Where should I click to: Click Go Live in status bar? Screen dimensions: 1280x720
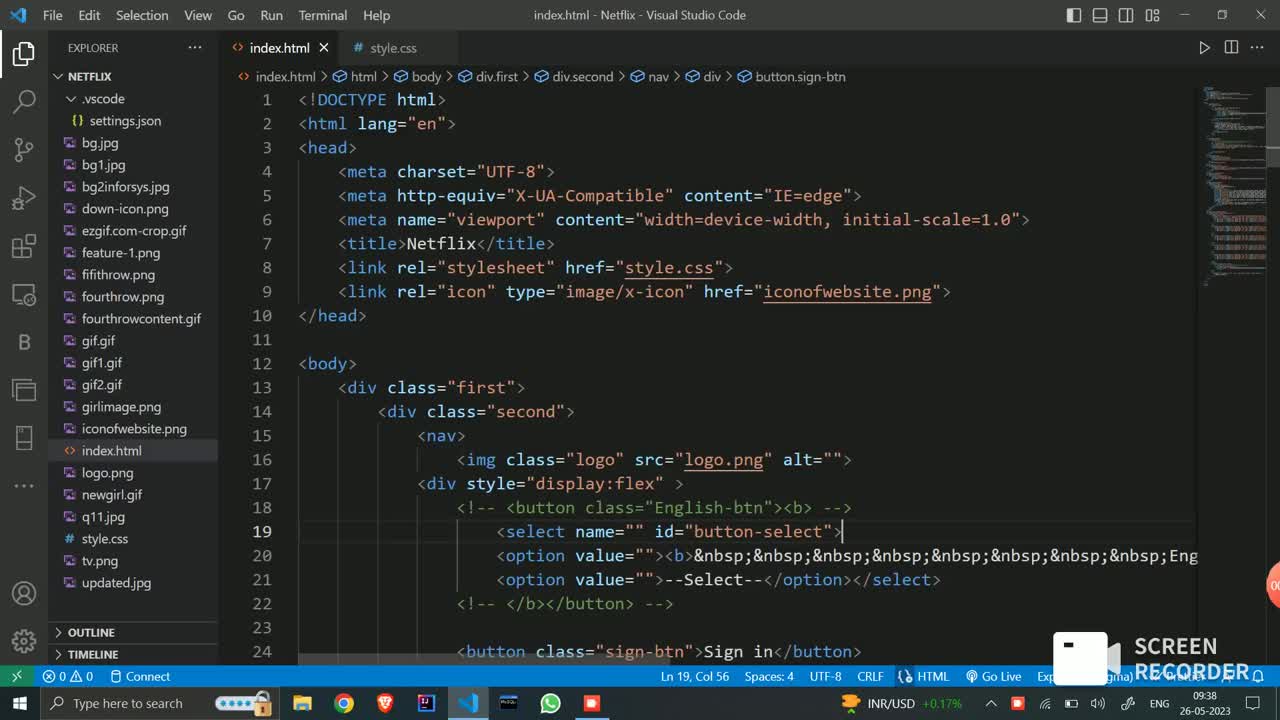pyautogui.click(x=993, y=677)
